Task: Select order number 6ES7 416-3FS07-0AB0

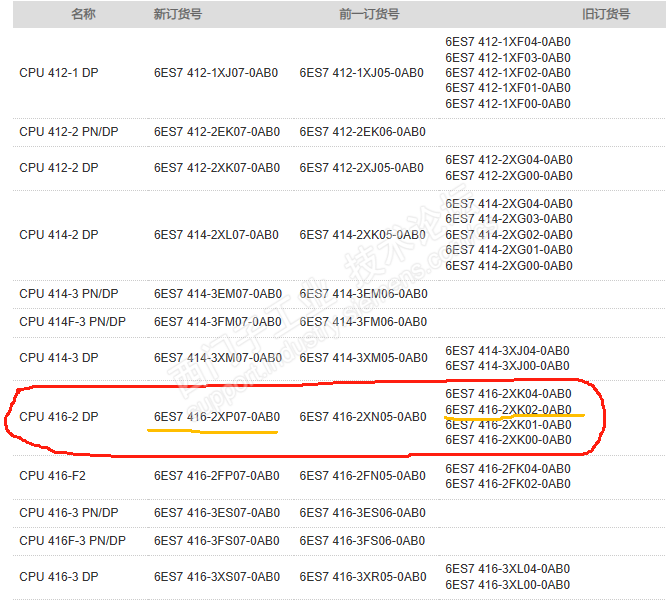Action: (x=217, y=541)
